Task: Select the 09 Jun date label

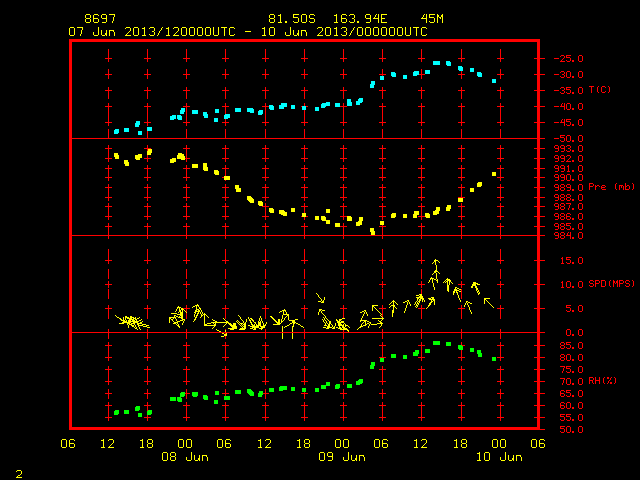Action: click(342, 457)
